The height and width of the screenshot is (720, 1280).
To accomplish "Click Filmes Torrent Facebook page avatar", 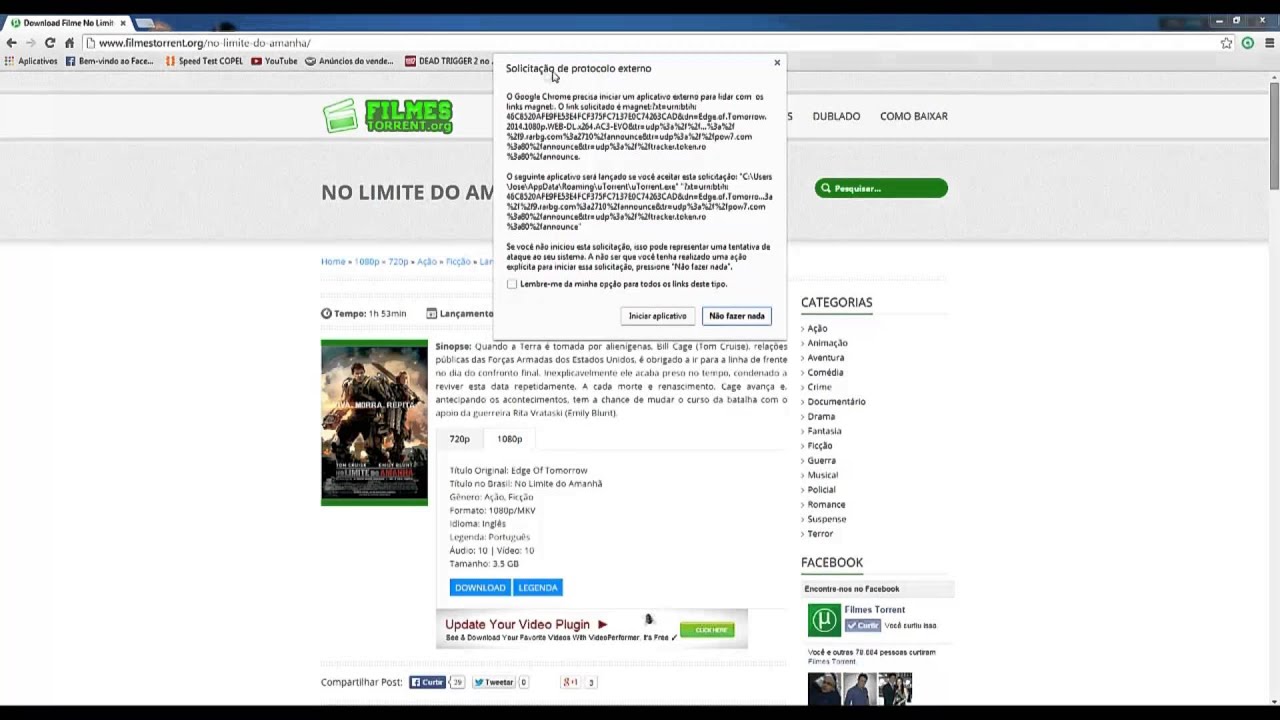I will pyautogui.click(x=824, y=620).
